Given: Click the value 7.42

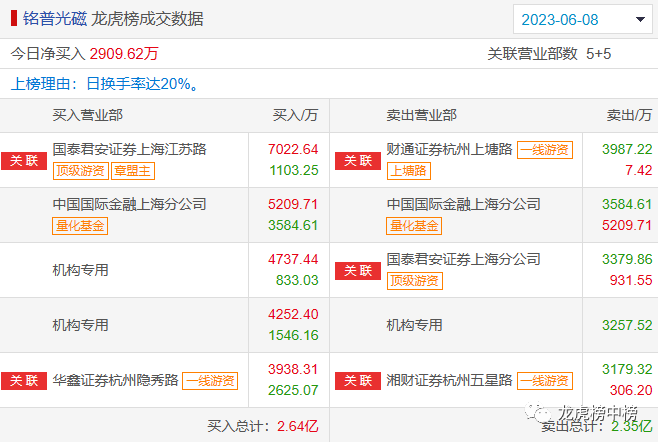Looking at the screenshot, I should tap(638, 170).
